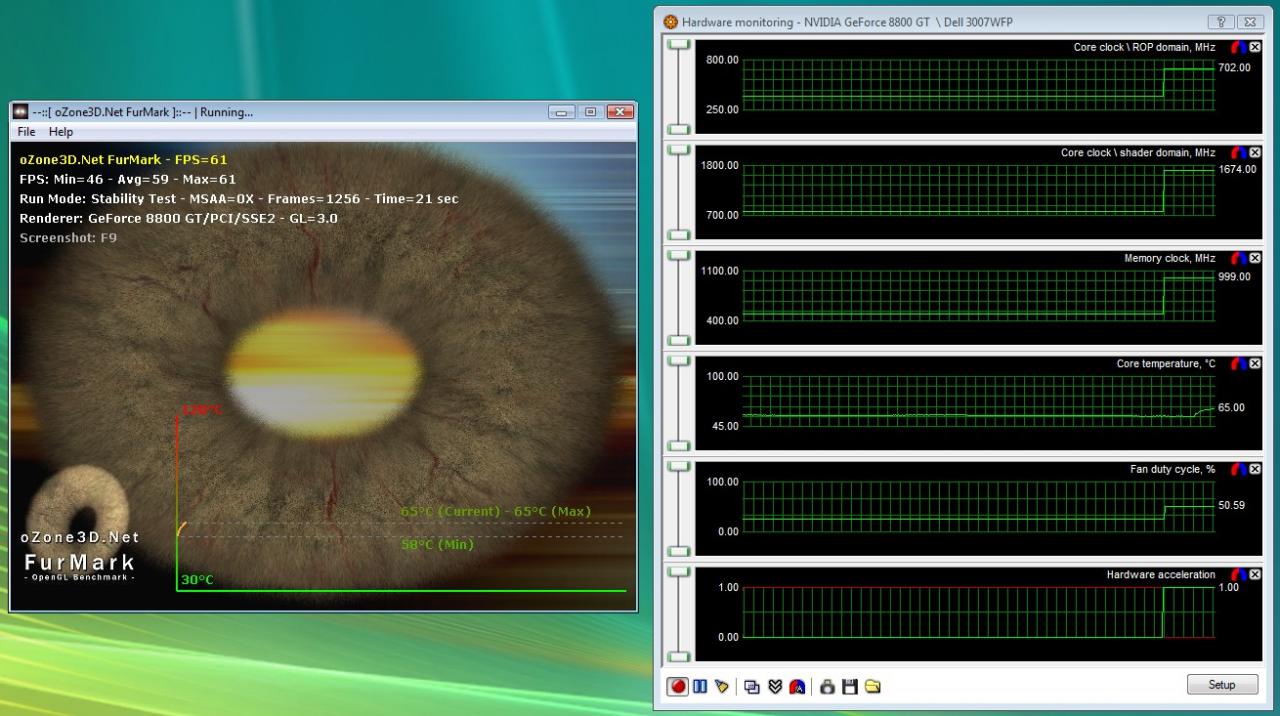Save monitoring data using the floppy disk icon
Image resolution: width=1280 pixels, height=716 pixels.
click(850, 686)
